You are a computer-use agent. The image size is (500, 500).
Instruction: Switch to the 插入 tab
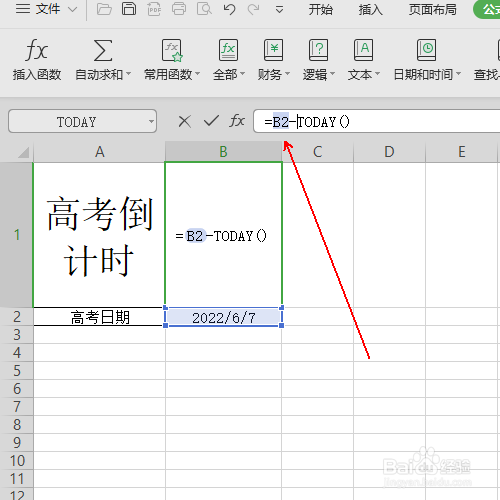[370, 9]
